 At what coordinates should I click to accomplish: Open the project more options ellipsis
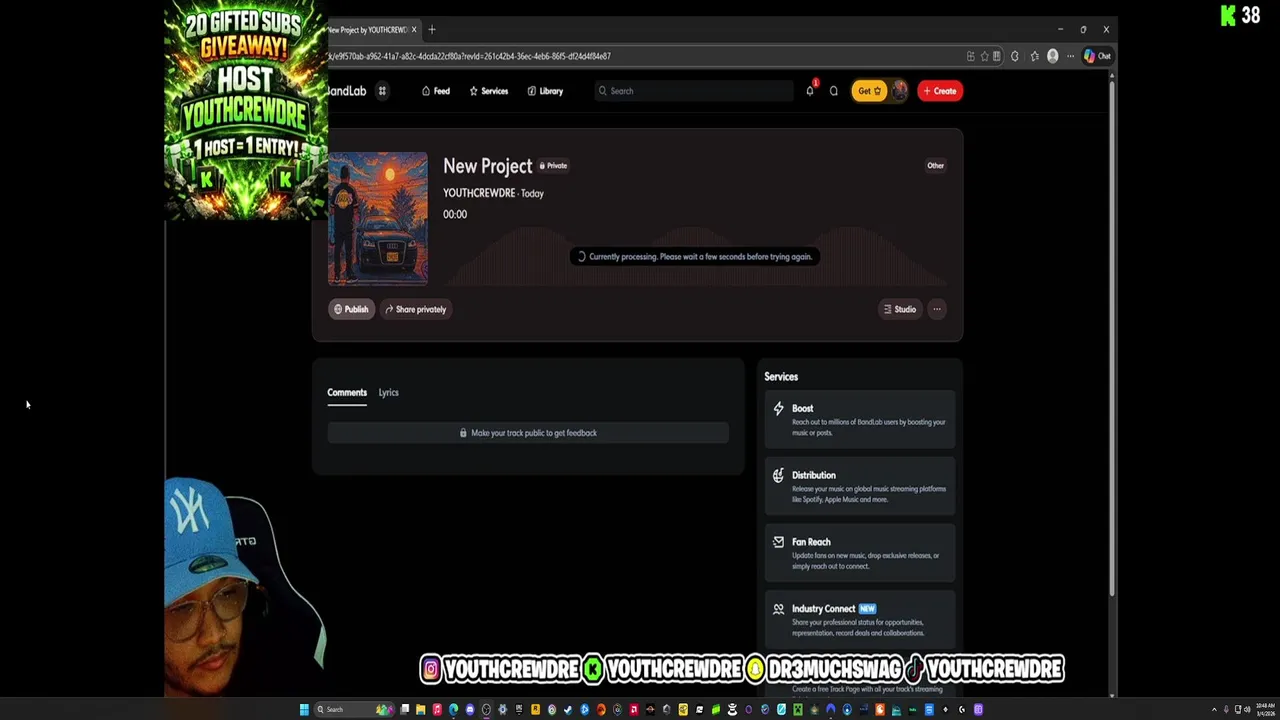point(937,309)
